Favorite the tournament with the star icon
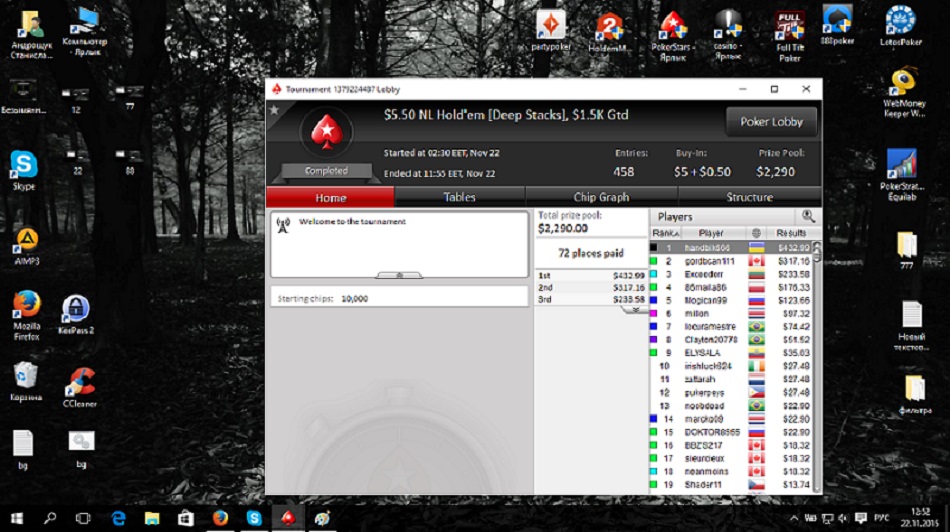Viewport: 950px width, 532px height. pyautogui.click(x=274, y=110)
